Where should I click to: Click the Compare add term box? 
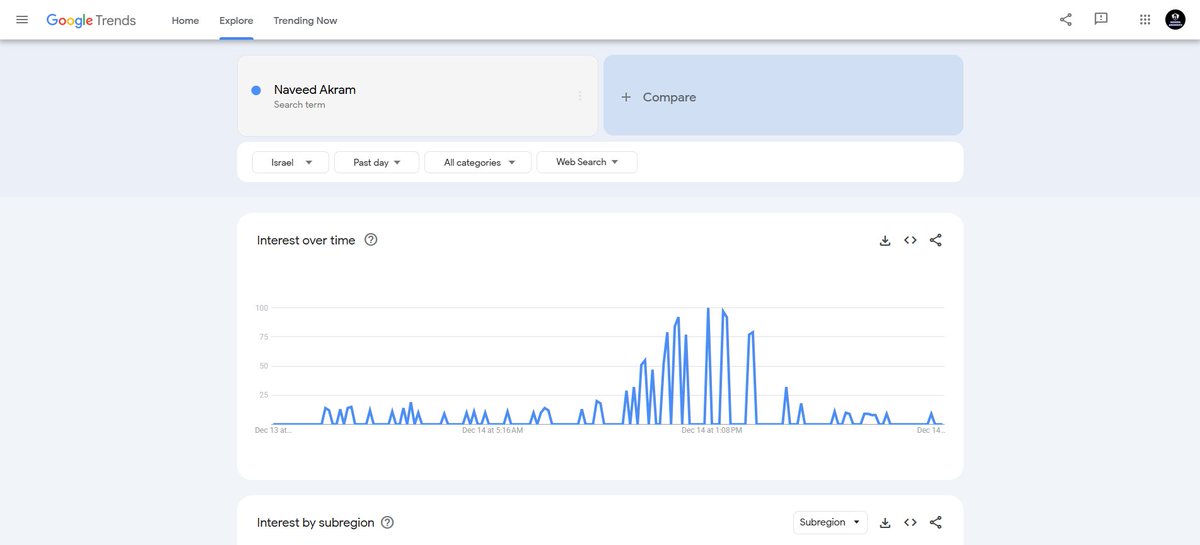(x=783, y=95)
